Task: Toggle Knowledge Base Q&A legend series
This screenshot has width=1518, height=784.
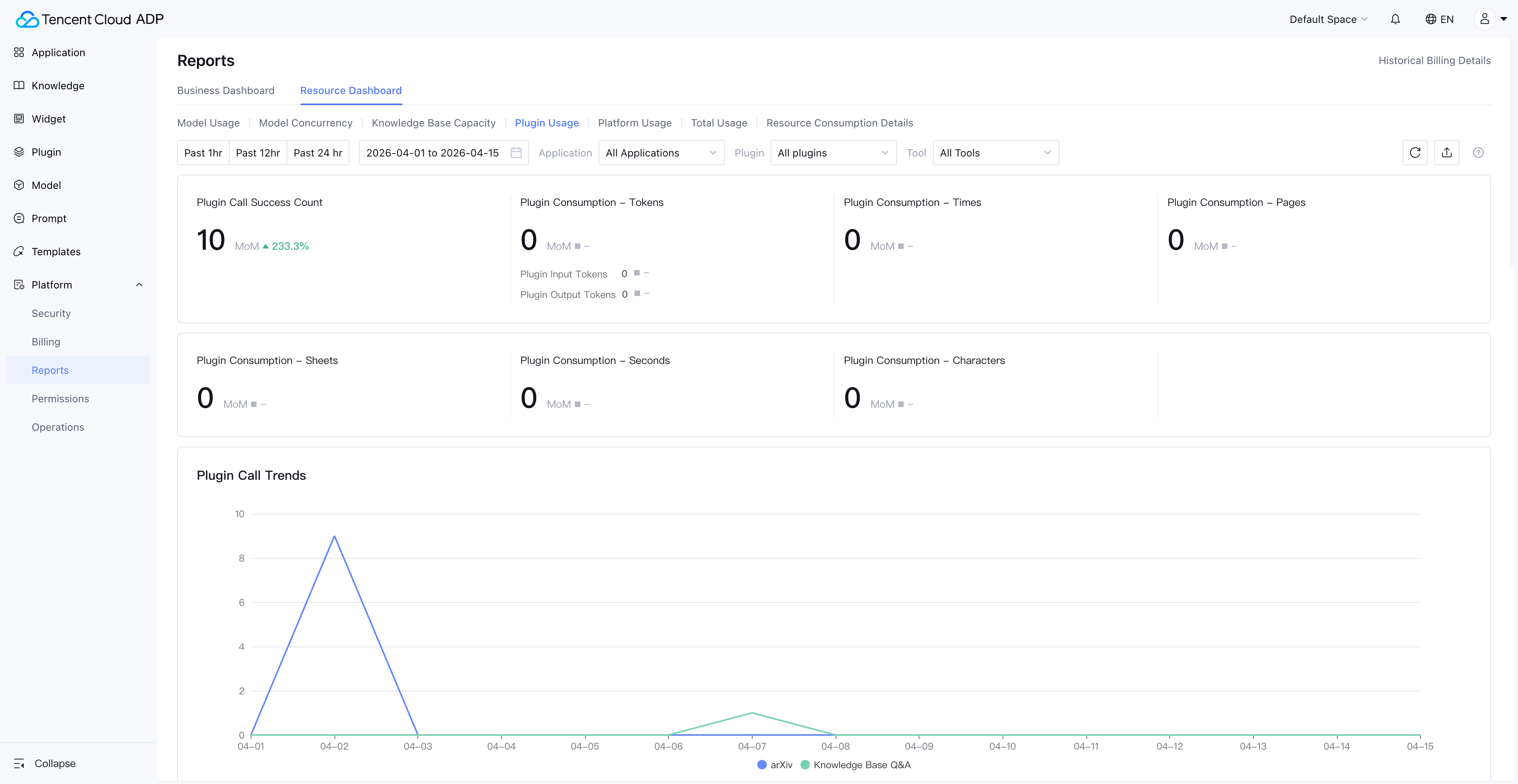Action: pyautogui.click(x=855, y=765)
